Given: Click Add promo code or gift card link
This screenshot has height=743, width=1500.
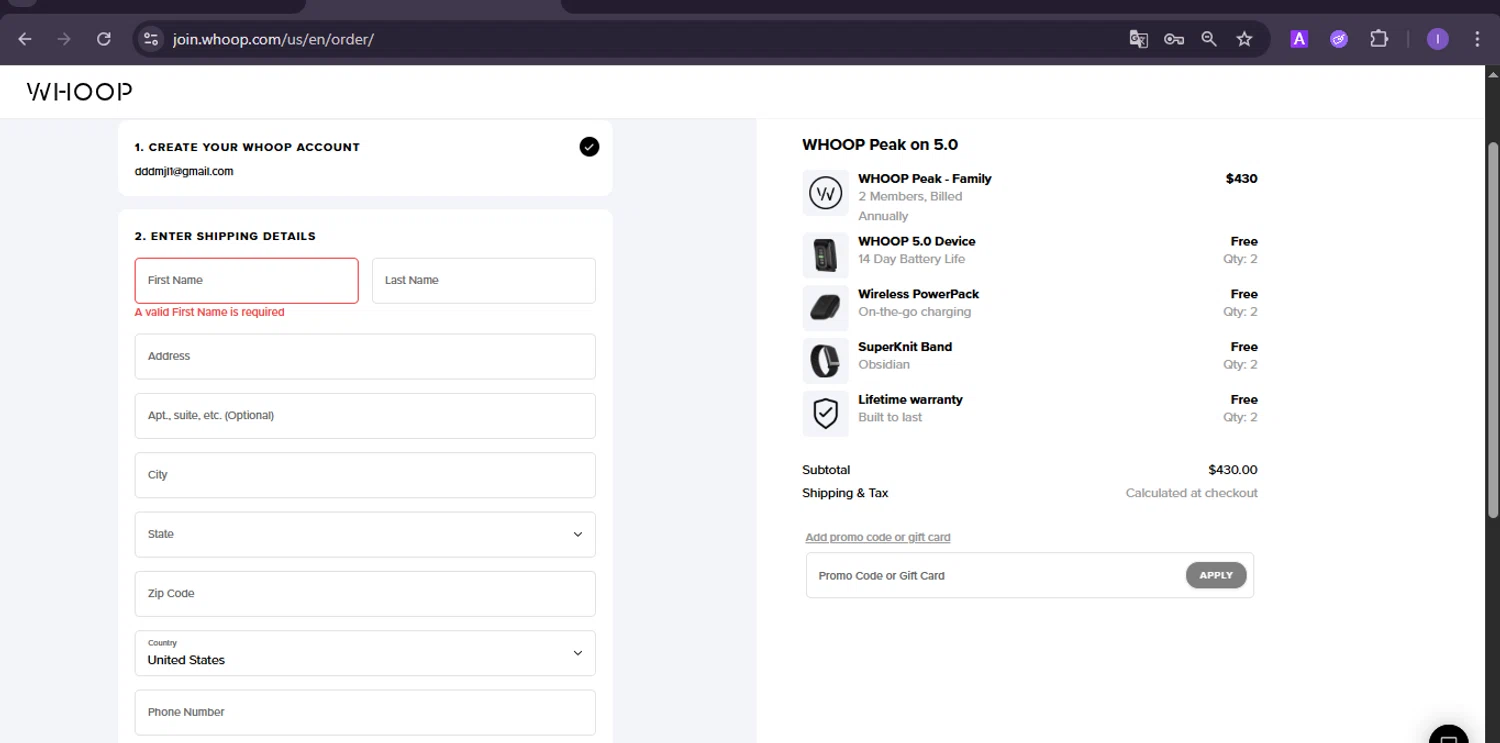Looking at the screenshot, I should [x=878, y=537].
